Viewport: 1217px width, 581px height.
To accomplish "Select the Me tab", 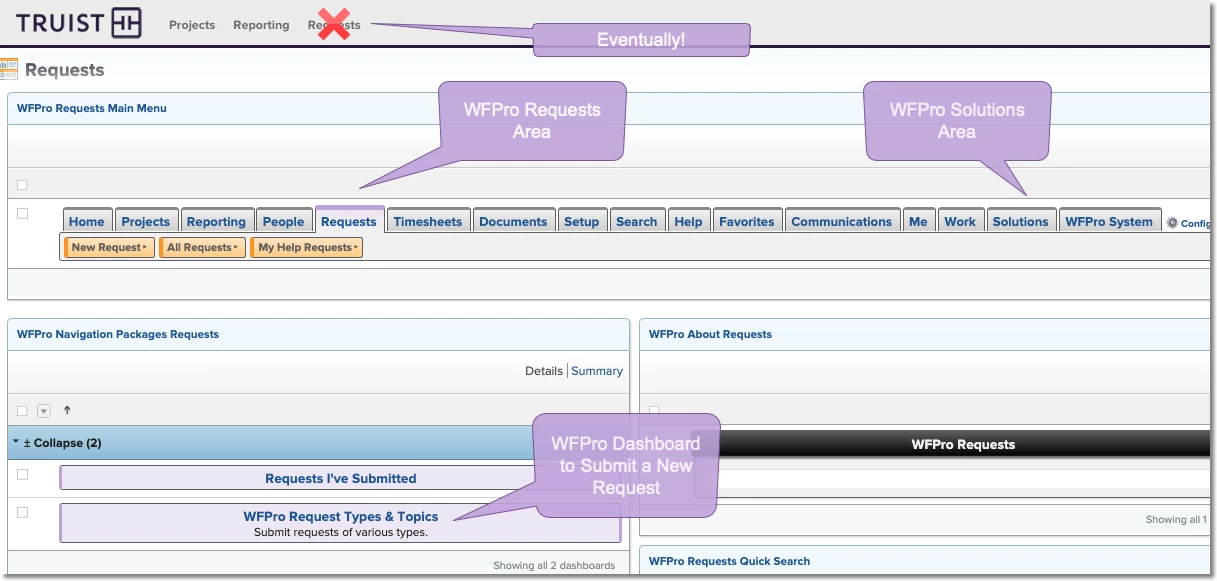I will pos(918,221).
